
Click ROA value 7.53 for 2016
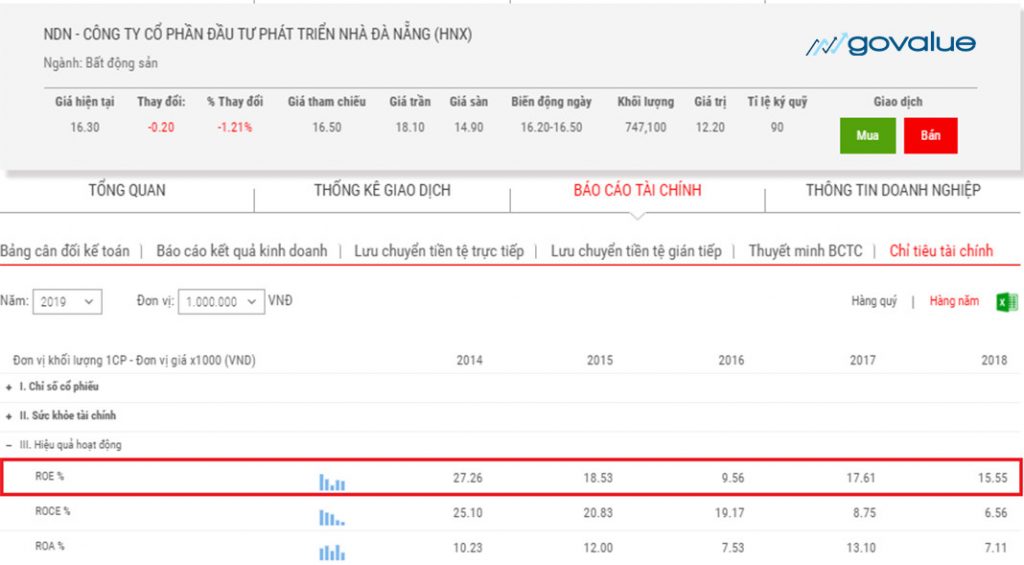pyautogui.click(x=733, y=548)
